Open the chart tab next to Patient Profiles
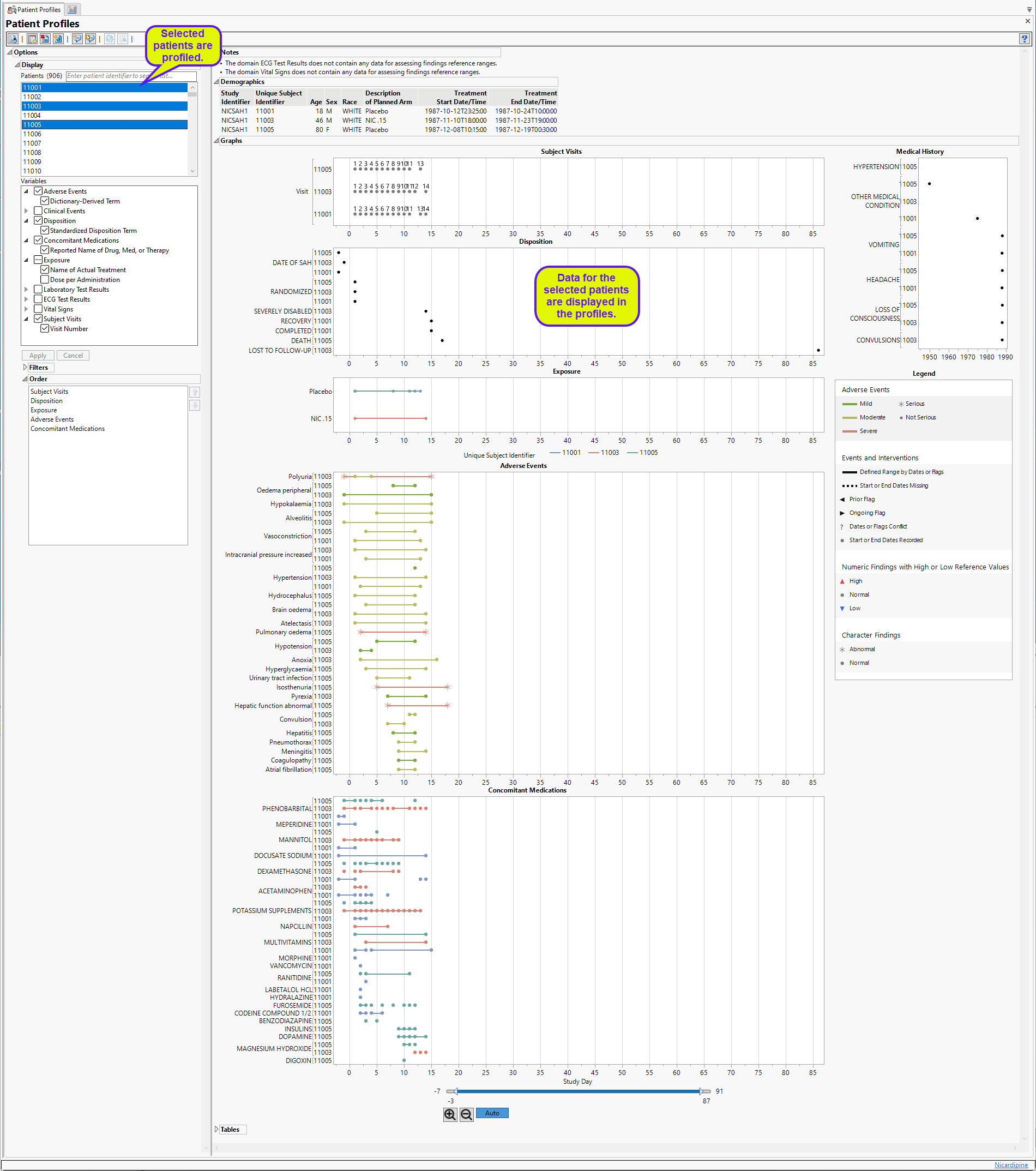The height and width of the screenshot is (1171, 1036). [72, 9]
